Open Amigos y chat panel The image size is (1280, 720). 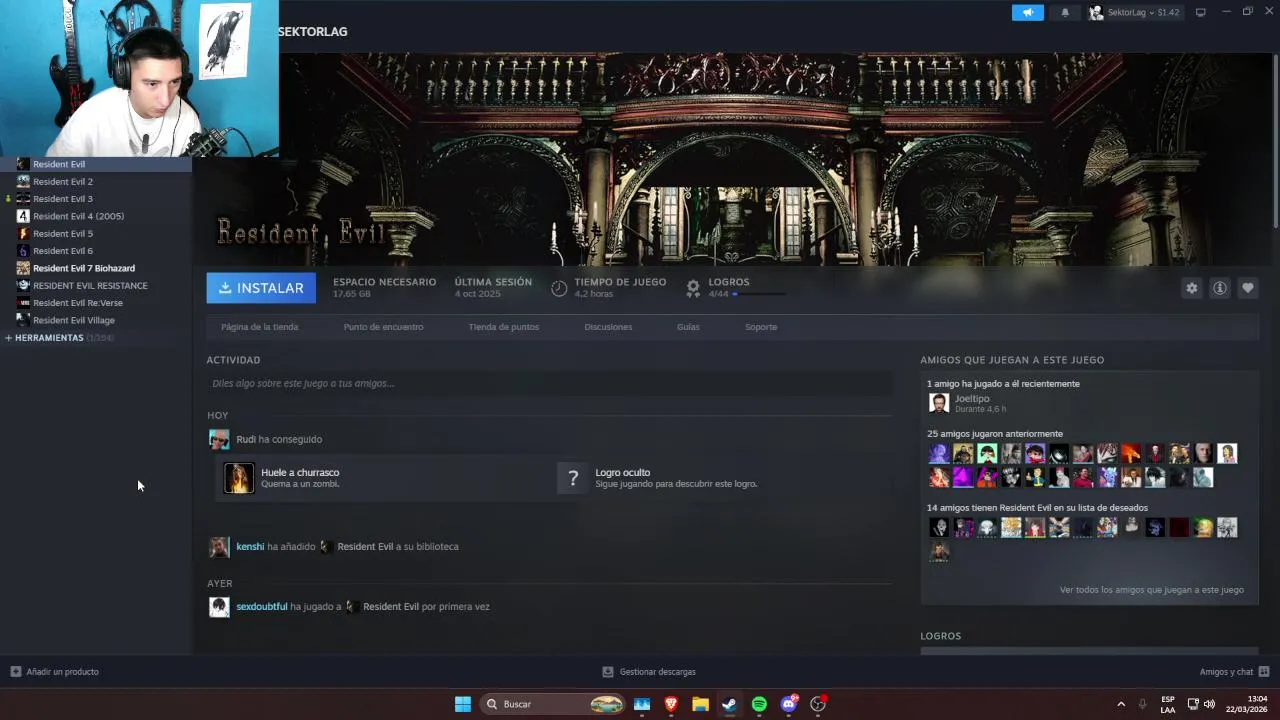point(1234,672)
